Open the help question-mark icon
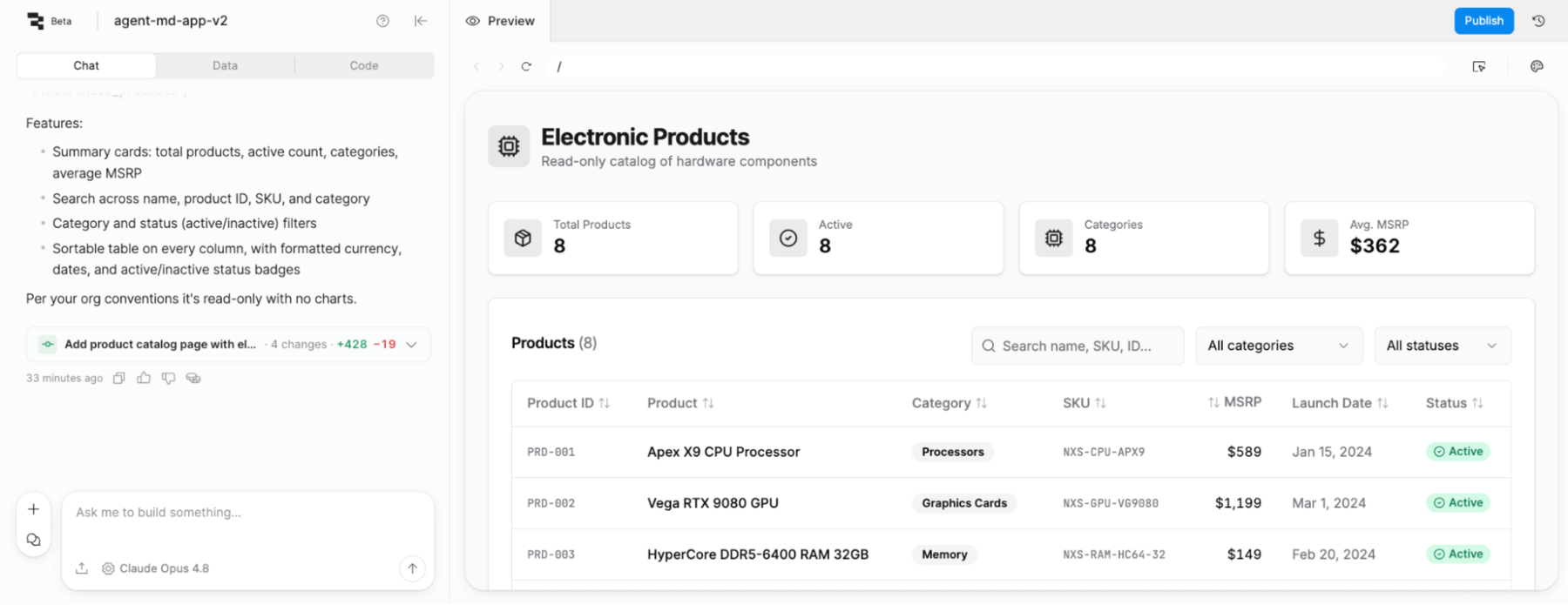This screenshot has height=605, width=1568. tap(382, 21)
